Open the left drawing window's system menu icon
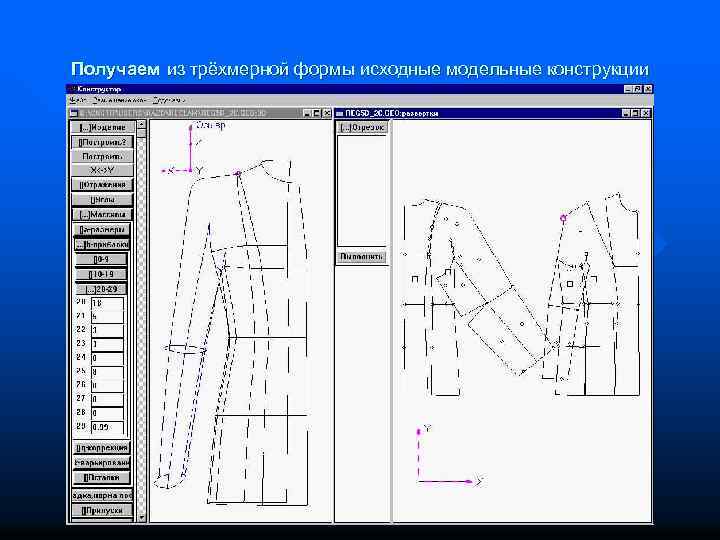The height and width of the screenshot is (540, 720). (x=74, y=113)
